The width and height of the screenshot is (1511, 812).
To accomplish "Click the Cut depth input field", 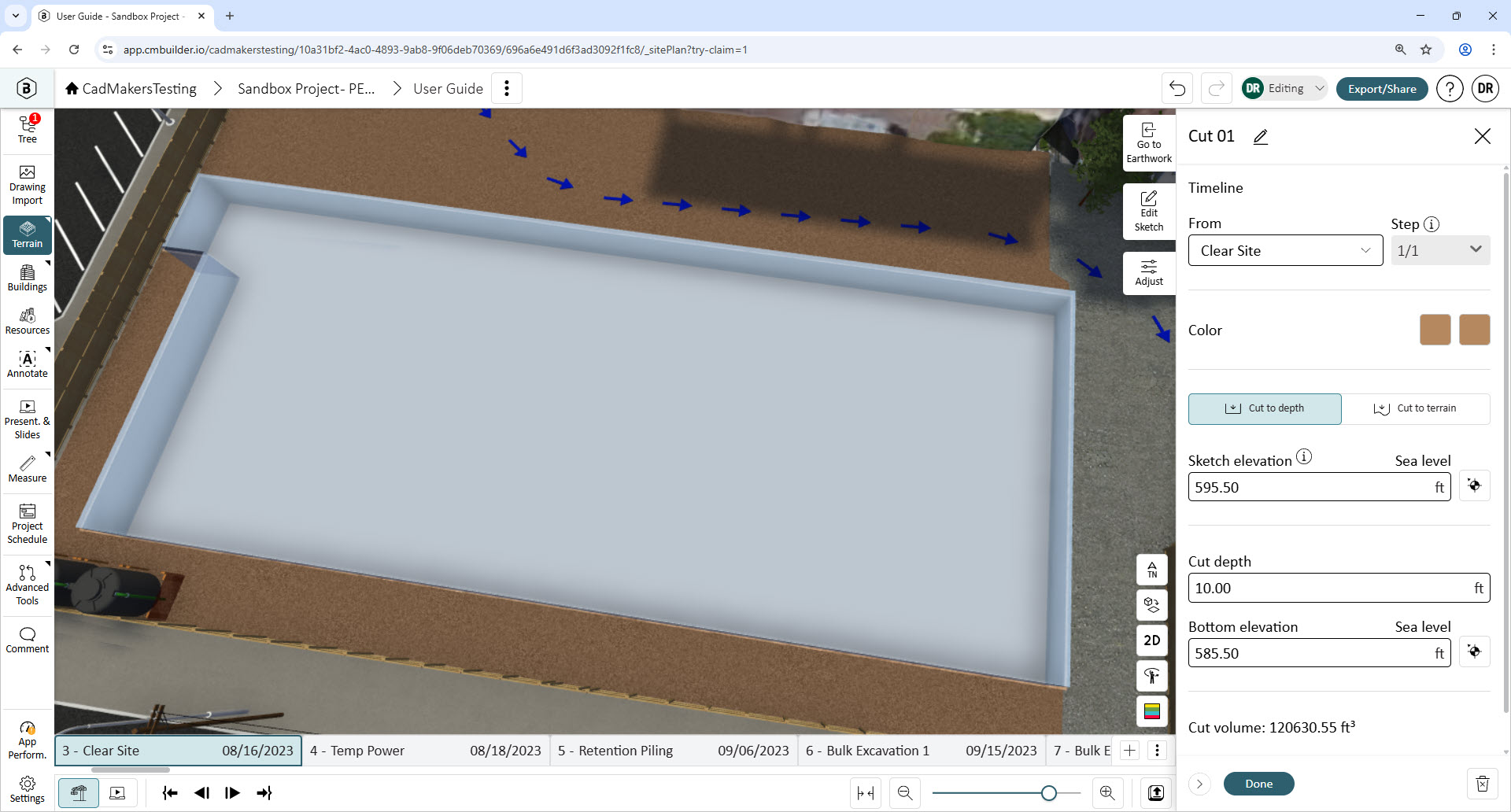I will point(1339,588).
